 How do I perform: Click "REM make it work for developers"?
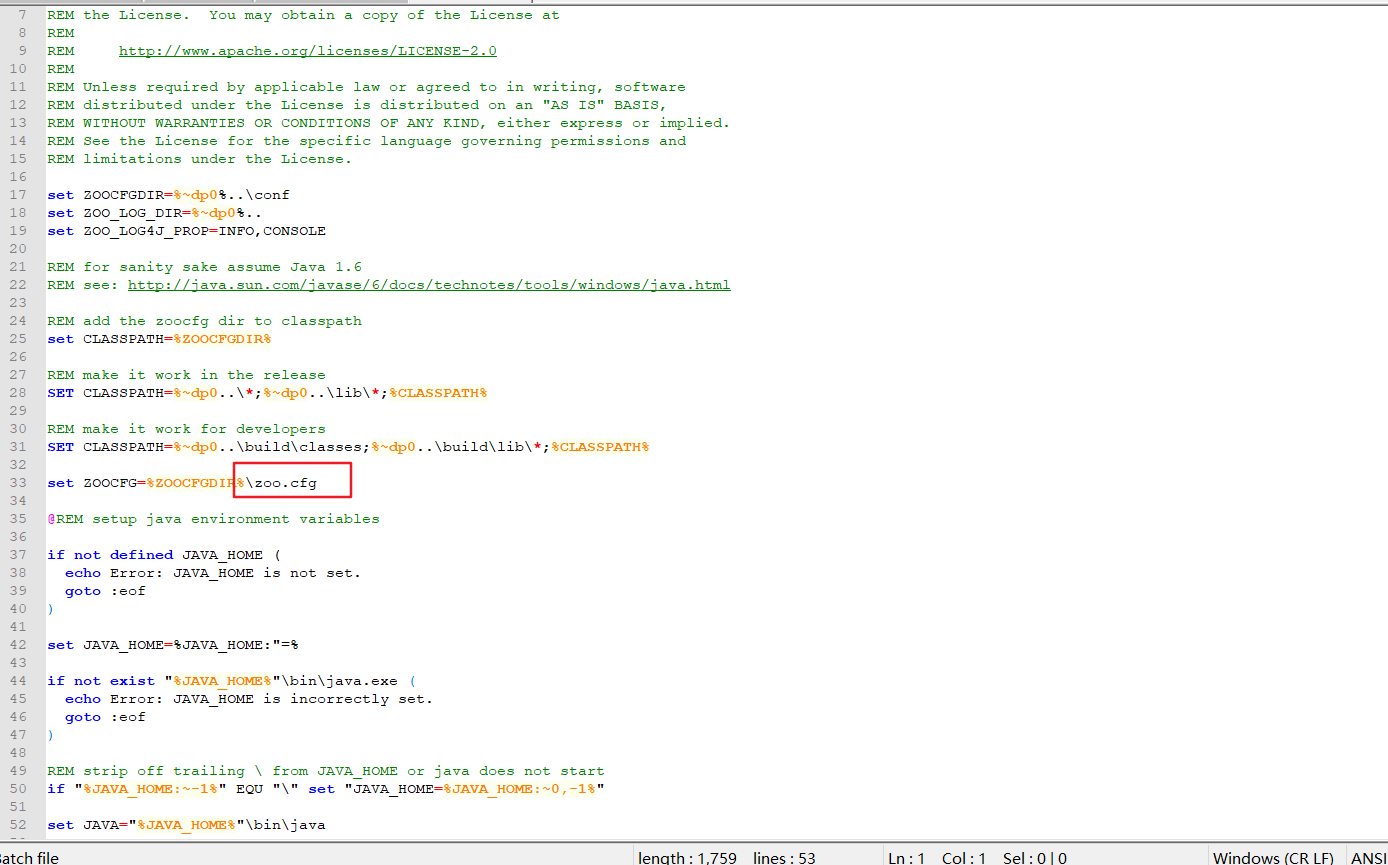(x=186, y=429)
